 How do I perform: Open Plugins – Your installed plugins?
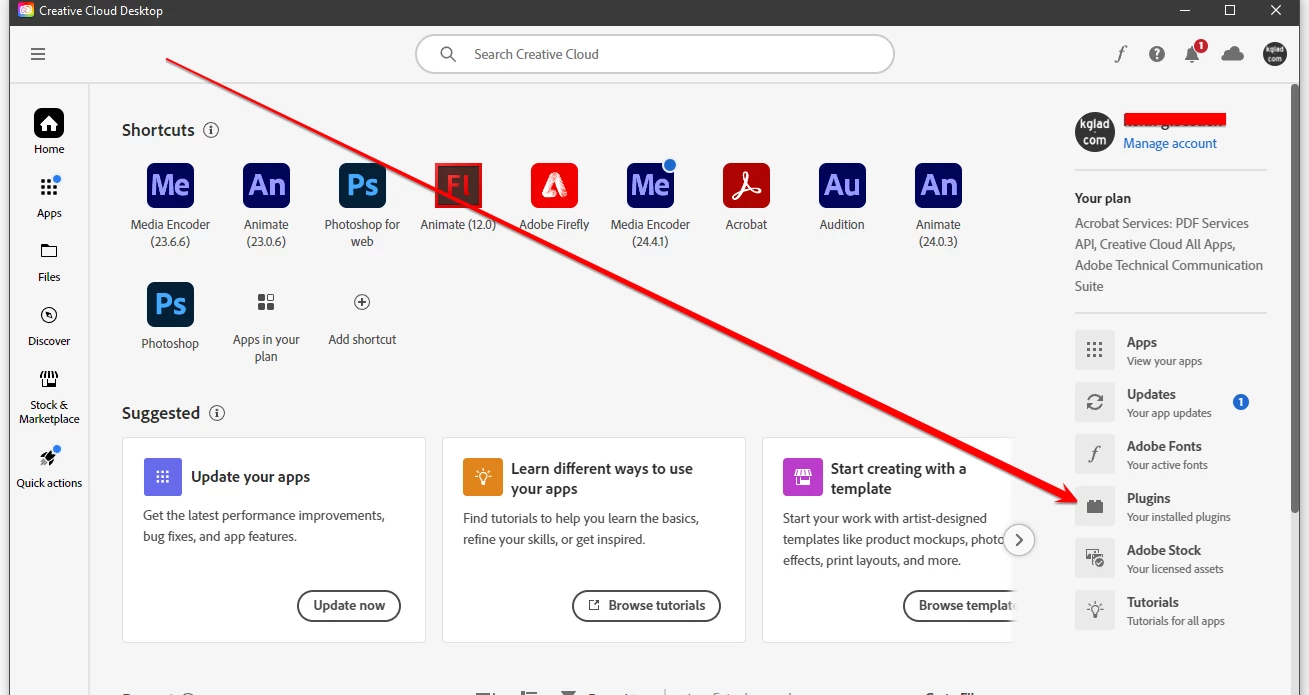(1170, 507)
